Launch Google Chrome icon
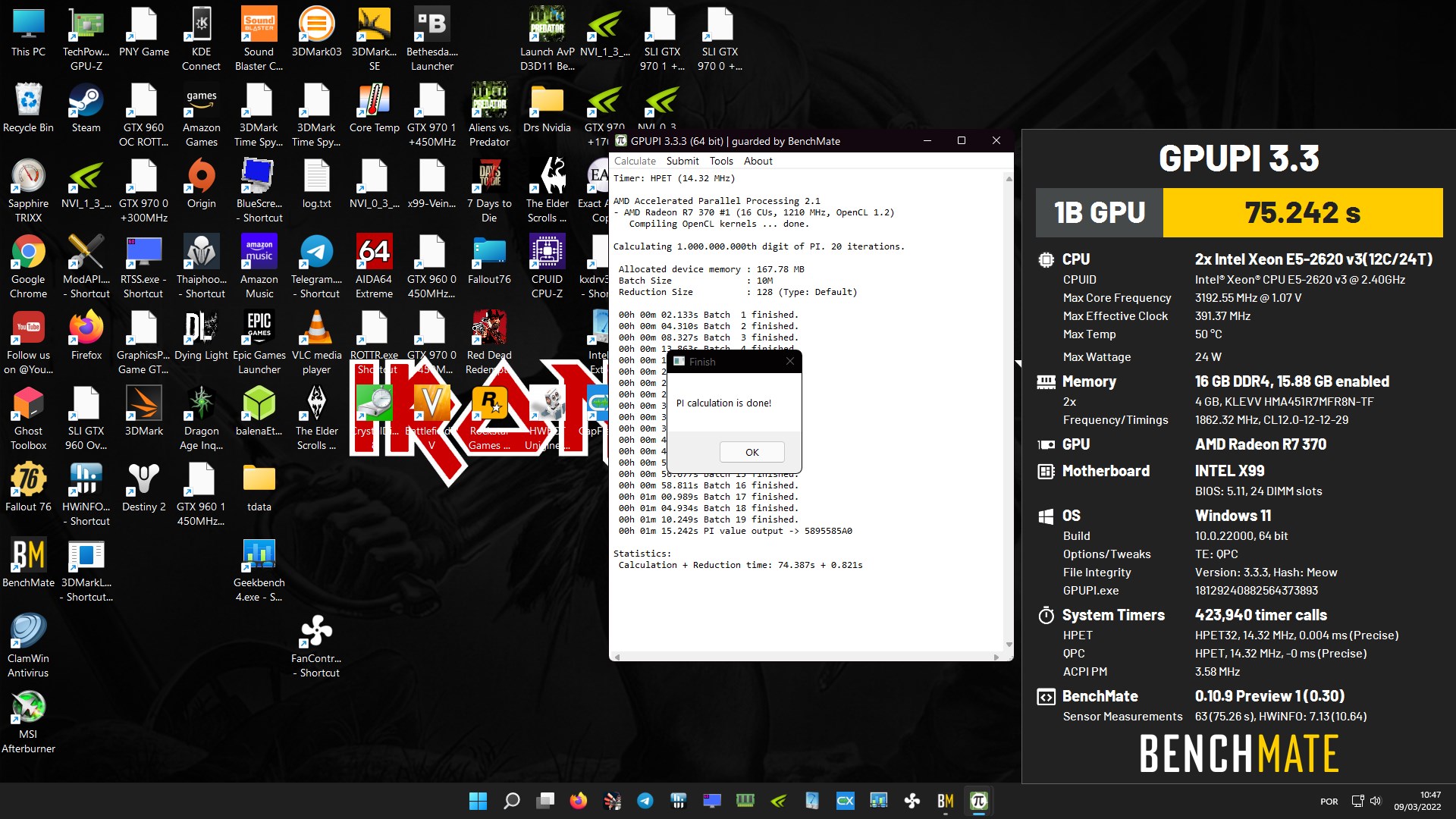The width and height of the screenshot is (1456, 819). pyautogui.click(x=28, y=267)
